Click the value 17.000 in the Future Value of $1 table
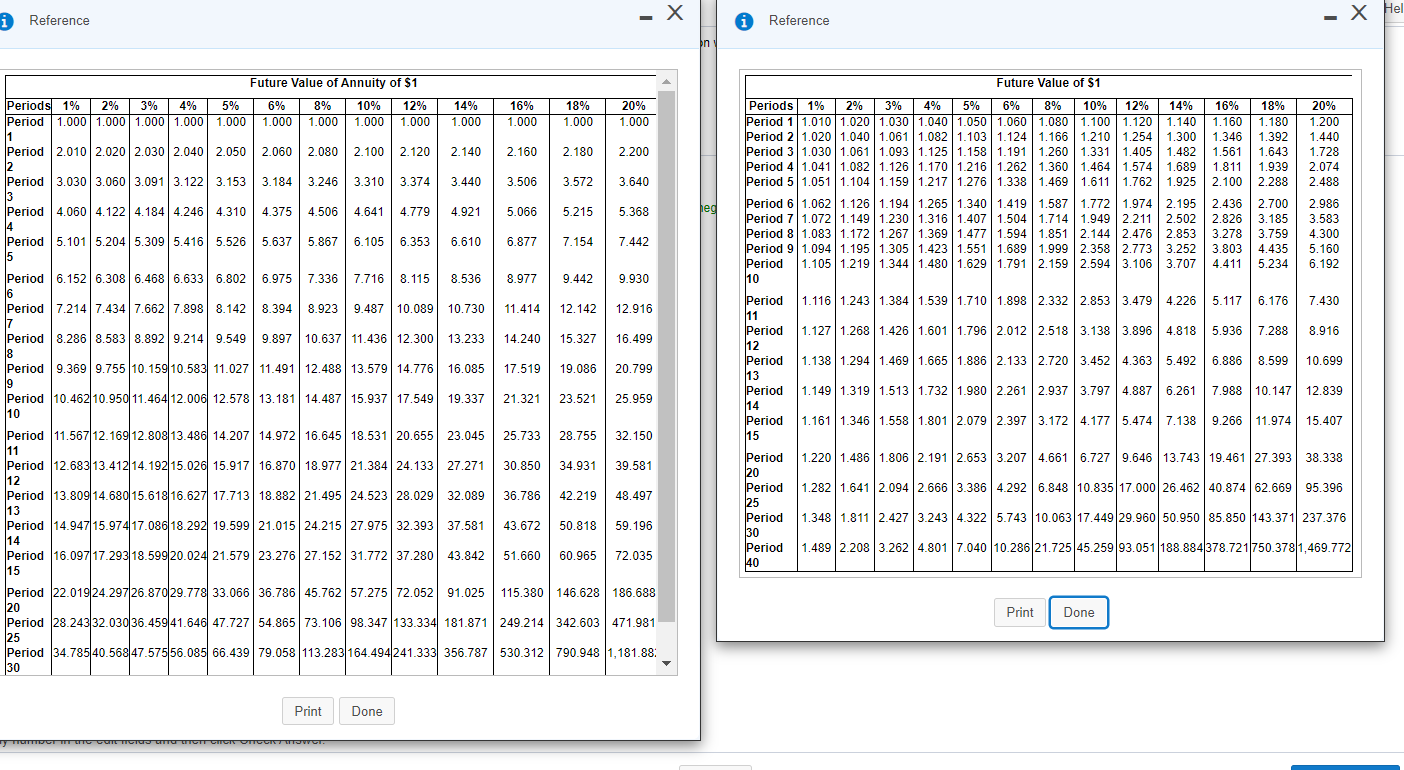 tap(1138, 488)
